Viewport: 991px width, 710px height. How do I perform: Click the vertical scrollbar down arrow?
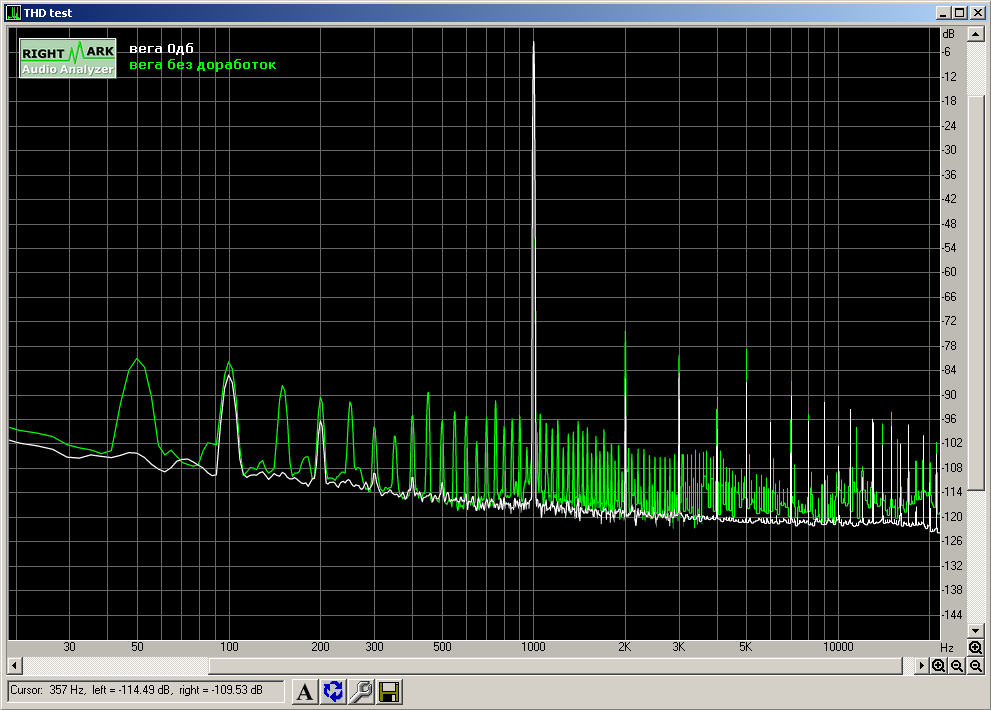976,631
